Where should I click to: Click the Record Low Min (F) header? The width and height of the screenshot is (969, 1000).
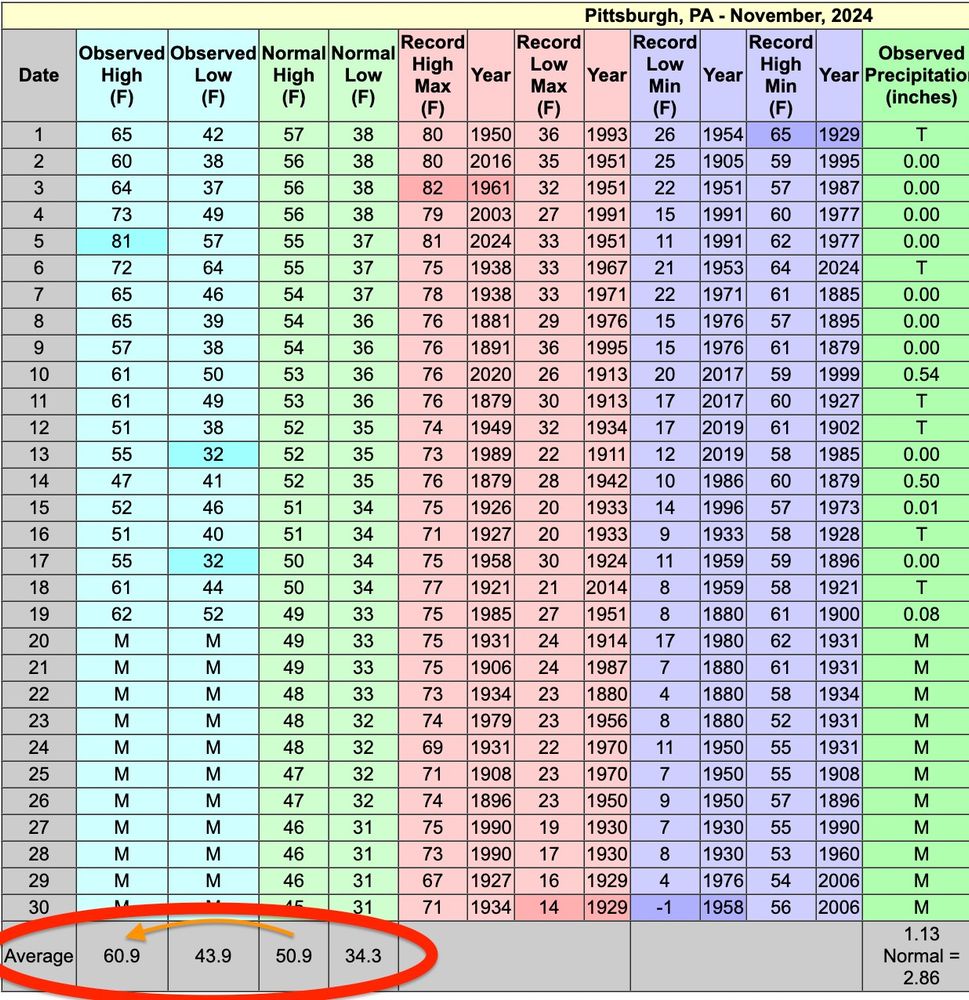(666, 75)
